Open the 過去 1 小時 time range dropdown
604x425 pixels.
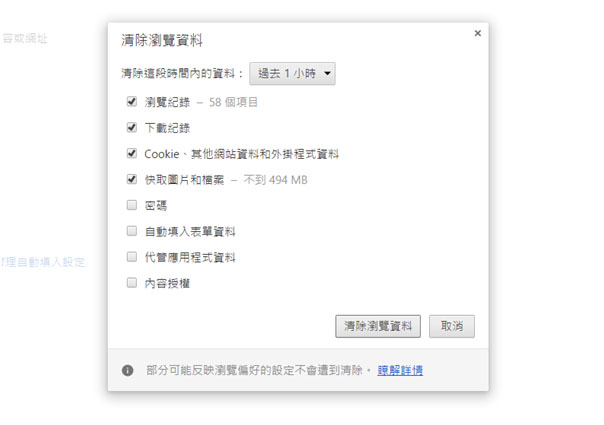coord(292,74)
